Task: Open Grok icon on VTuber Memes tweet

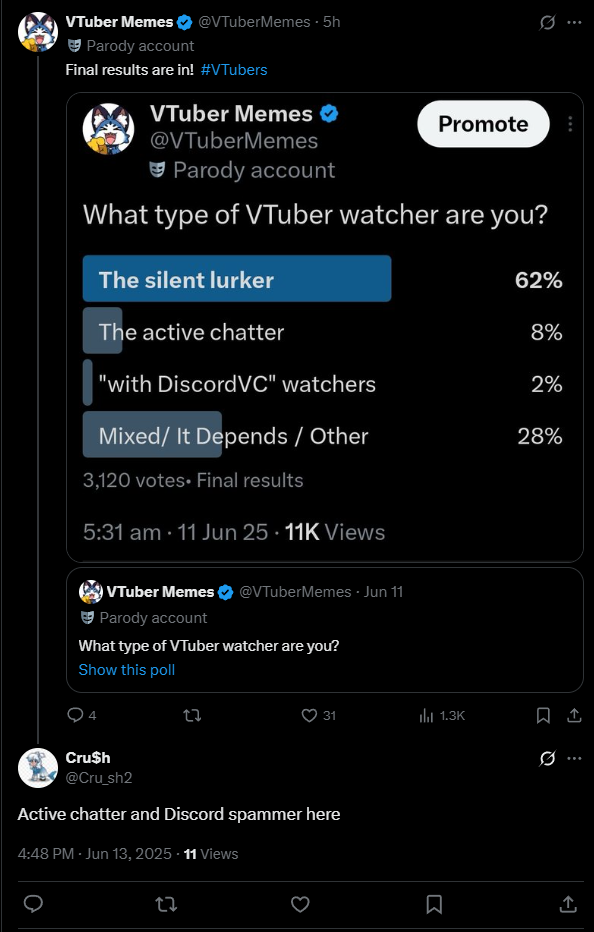Action: click(547, 23)
